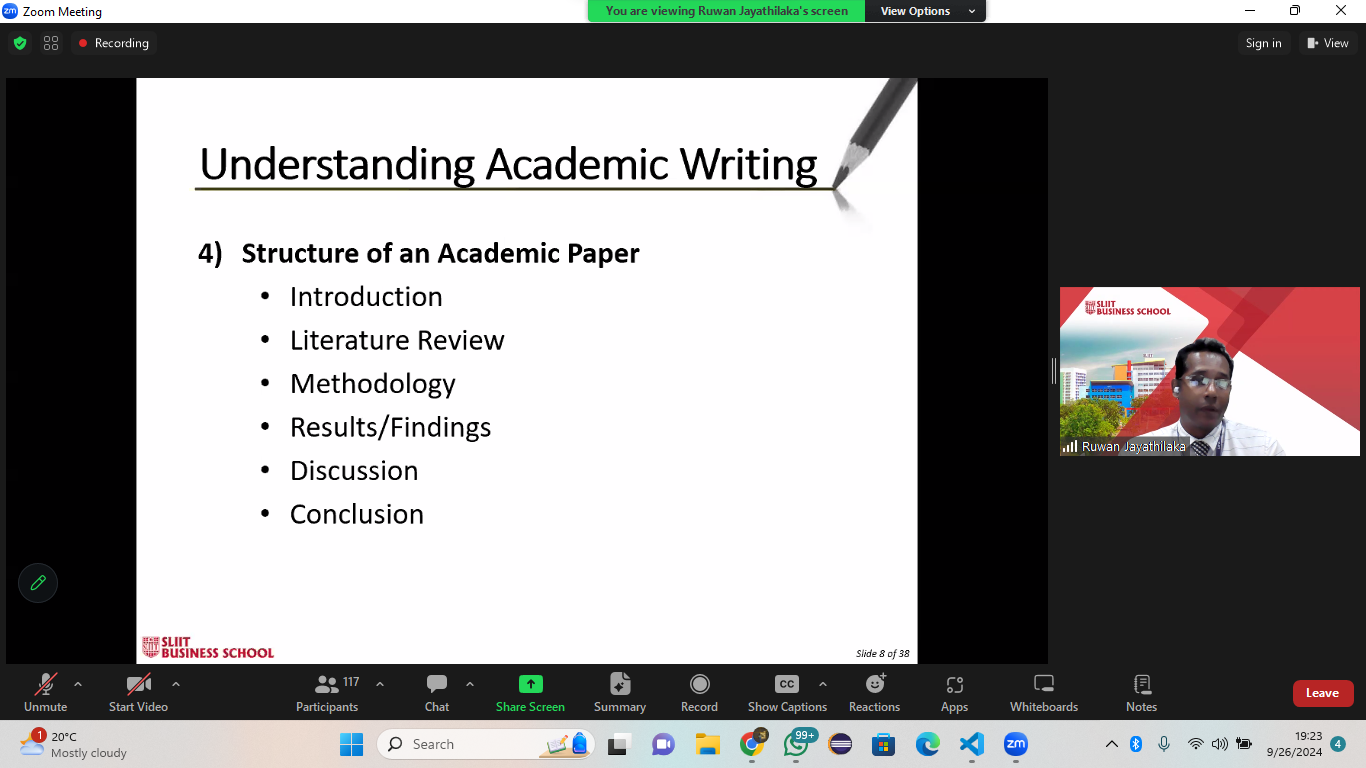Click the green Share Screen icon

pyautogui.click(x=530, y=685)
